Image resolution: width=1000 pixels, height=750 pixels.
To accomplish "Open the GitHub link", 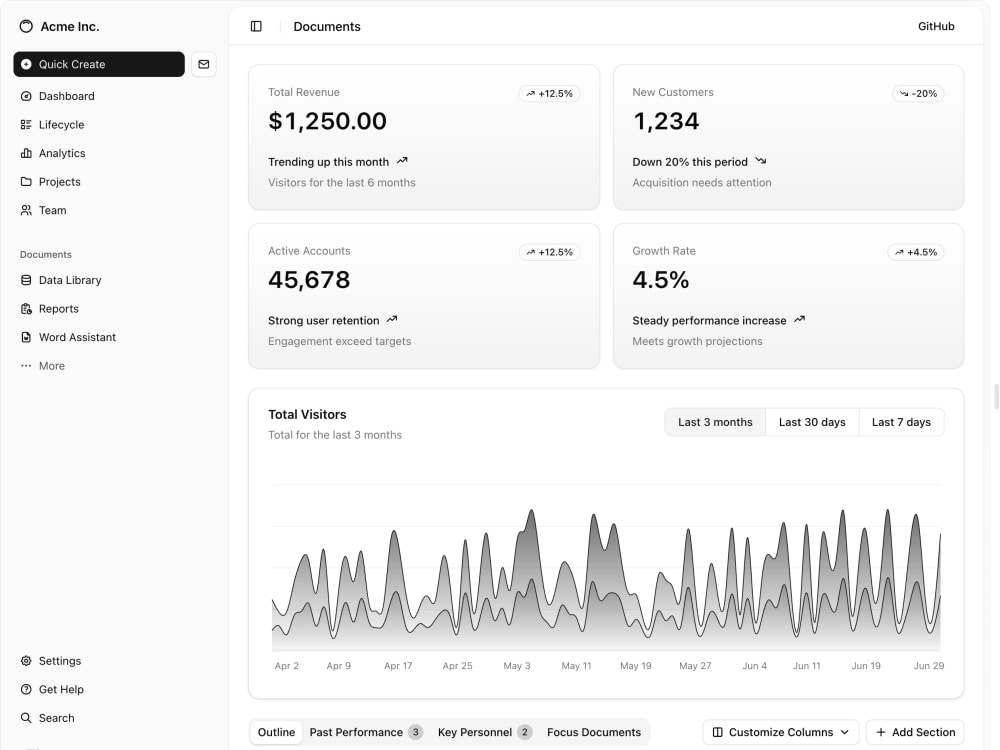I will tap(936, 26).
